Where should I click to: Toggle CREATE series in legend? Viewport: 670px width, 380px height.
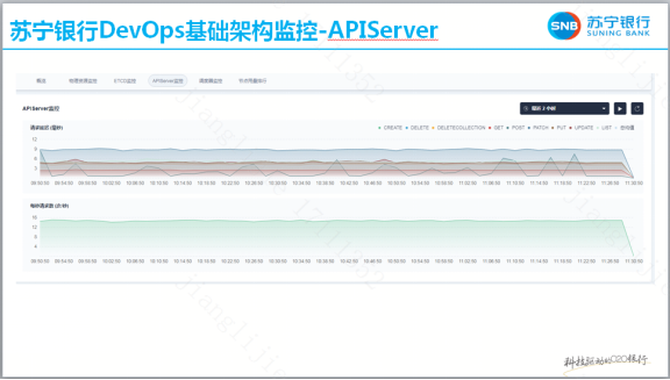pos(390,128)
